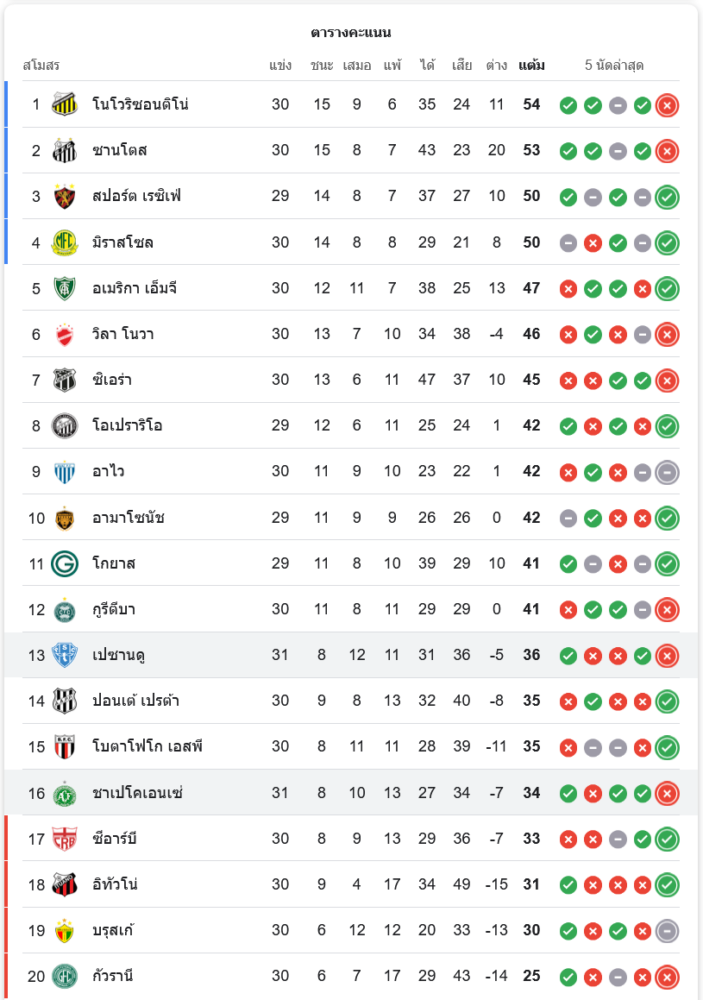Click the Goiás green G logo
The image size is (703, 1000).
[65, 564]
